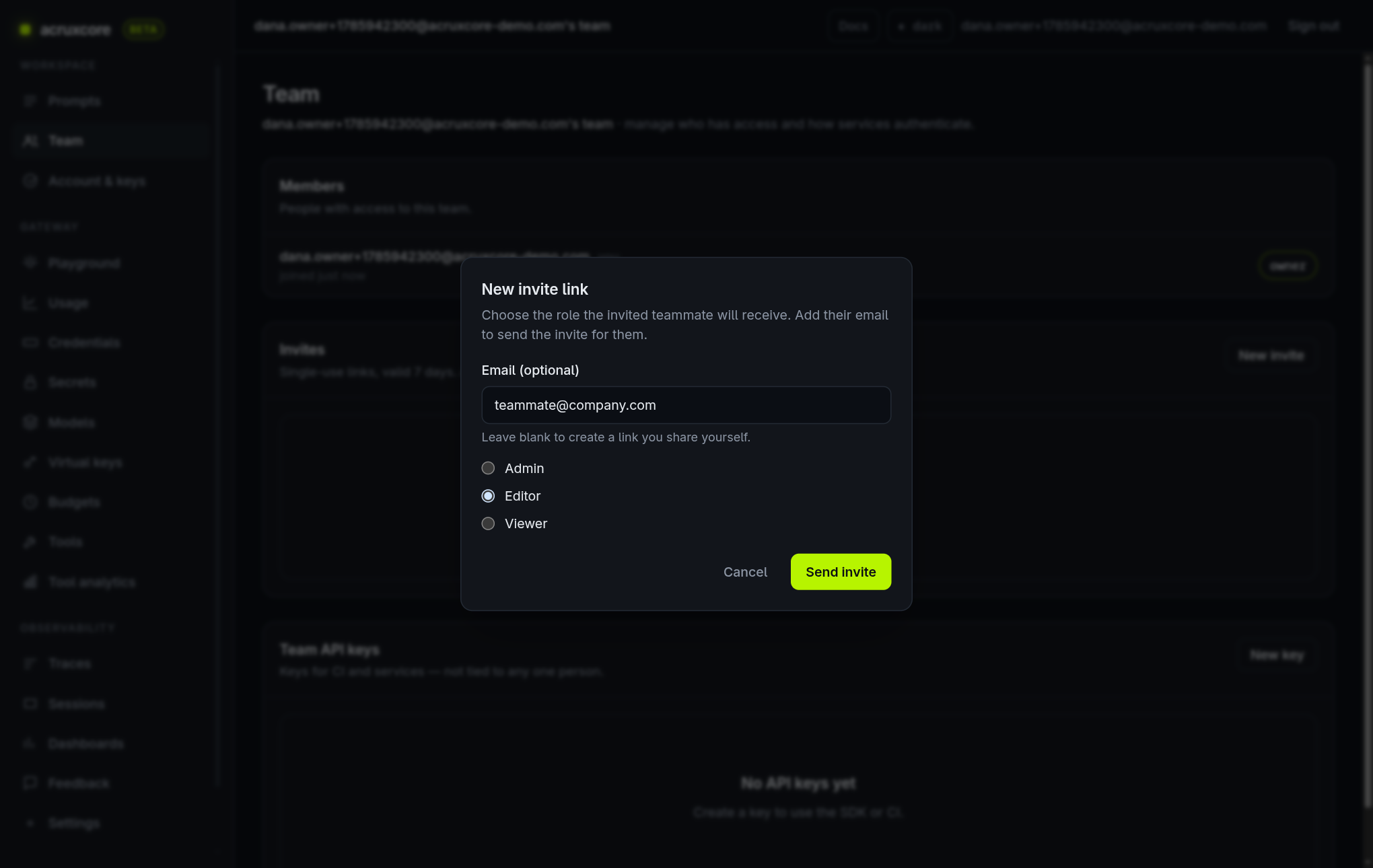Click the Credentials icon in sidebar
1373x868 pixels.
[30, 343]
